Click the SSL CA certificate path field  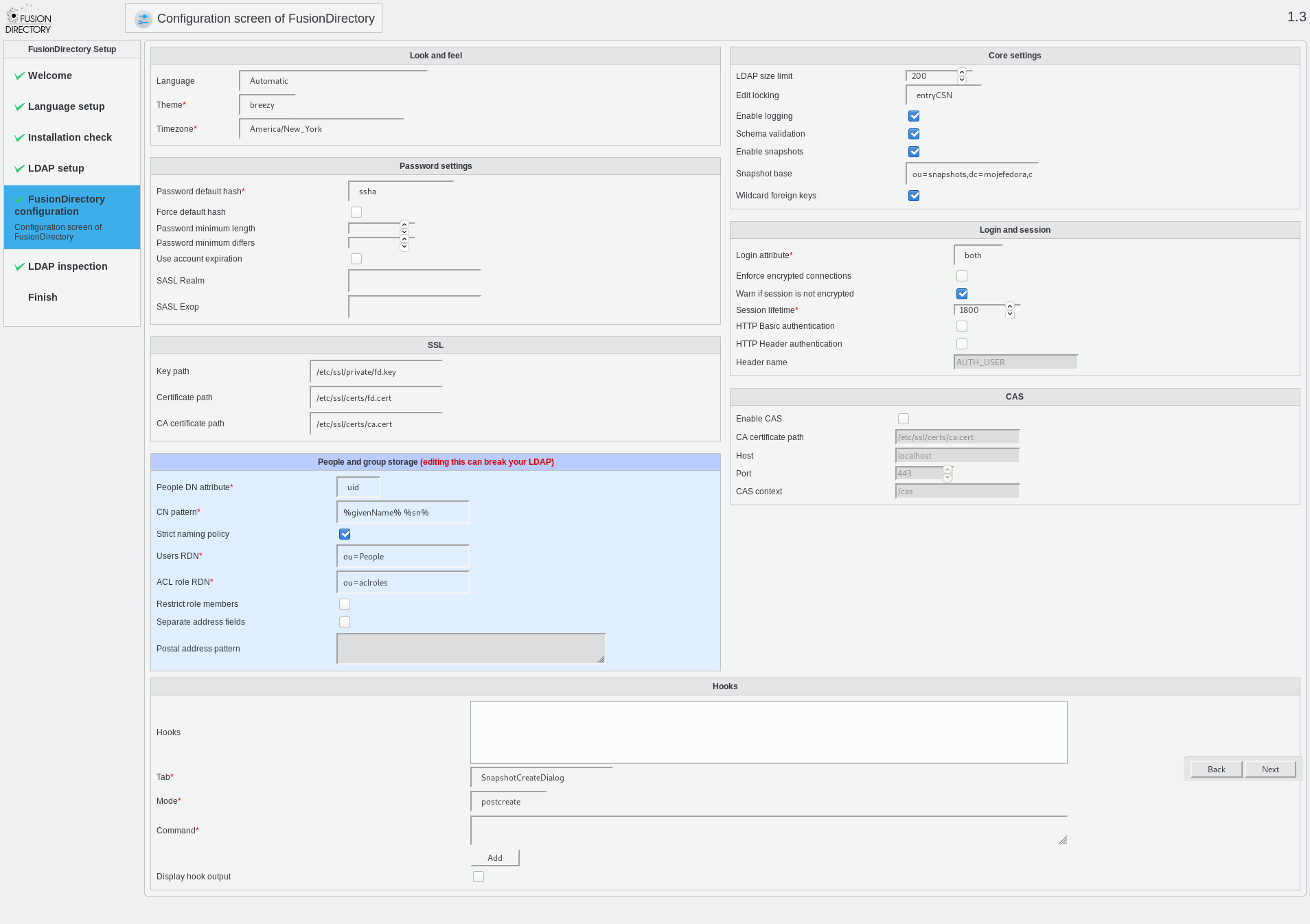pos(376,424)
